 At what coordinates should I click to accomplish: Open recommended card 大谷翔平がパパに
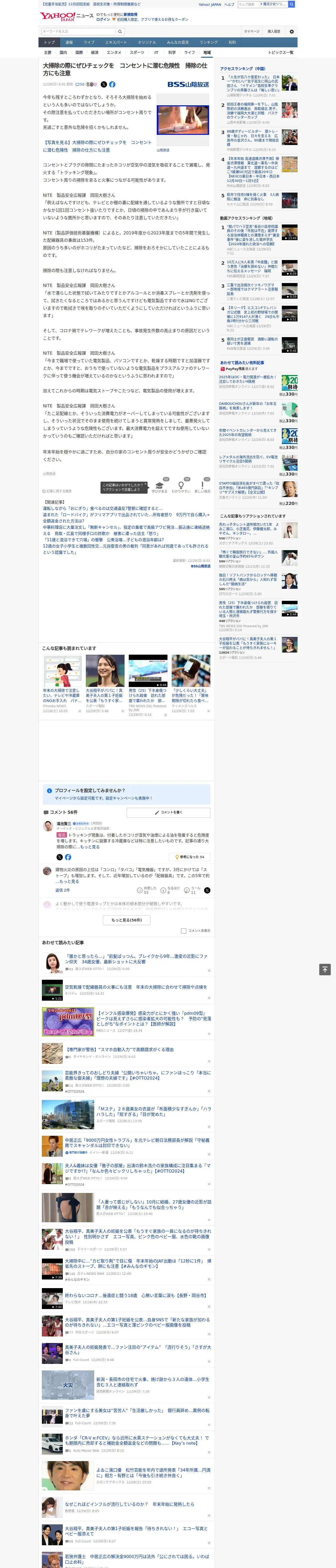click(x=105, y=684)
